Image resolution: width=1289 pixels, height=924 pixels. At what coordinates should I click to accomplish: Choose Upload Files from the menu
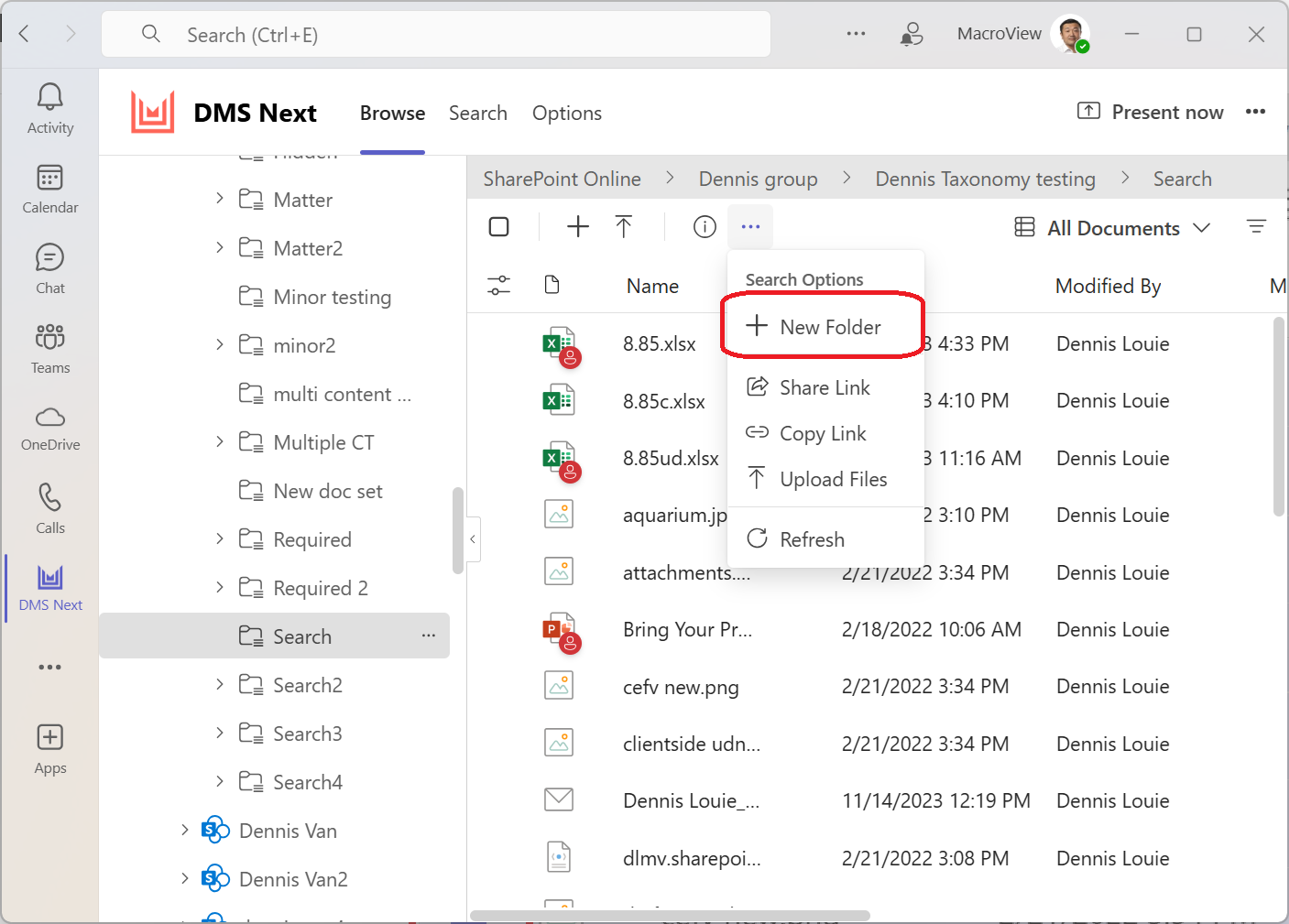pyautogui.click(x=825, y=479)
